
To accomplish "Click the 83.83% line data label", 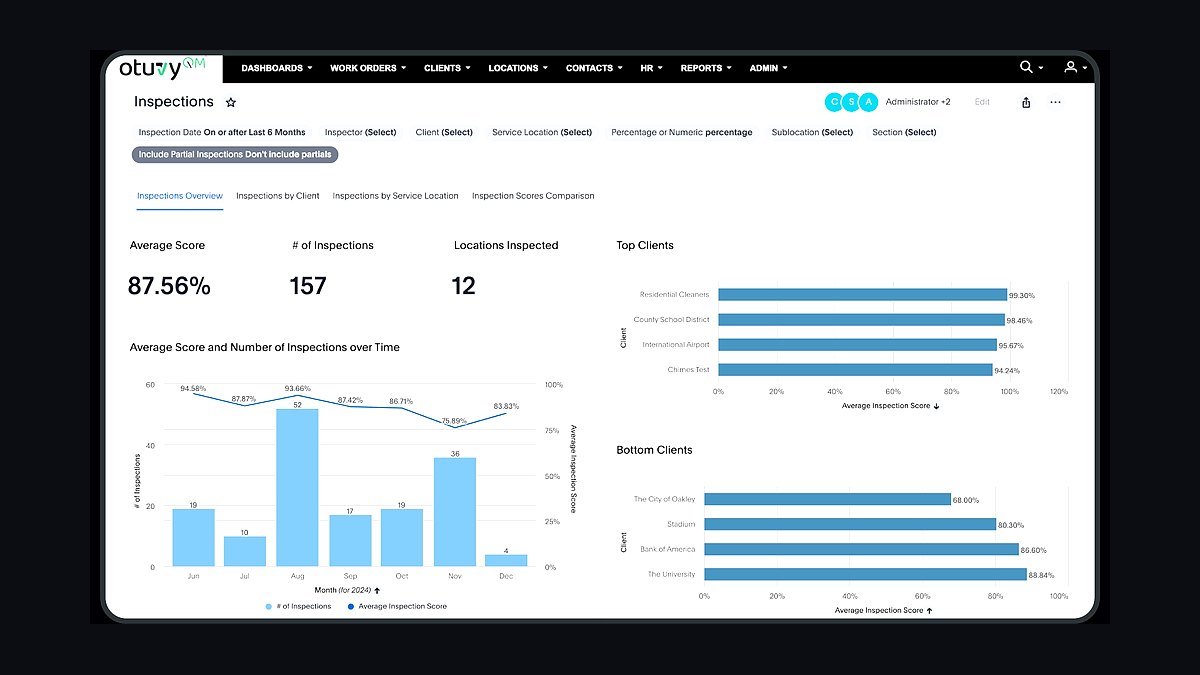I will point(506,406).
